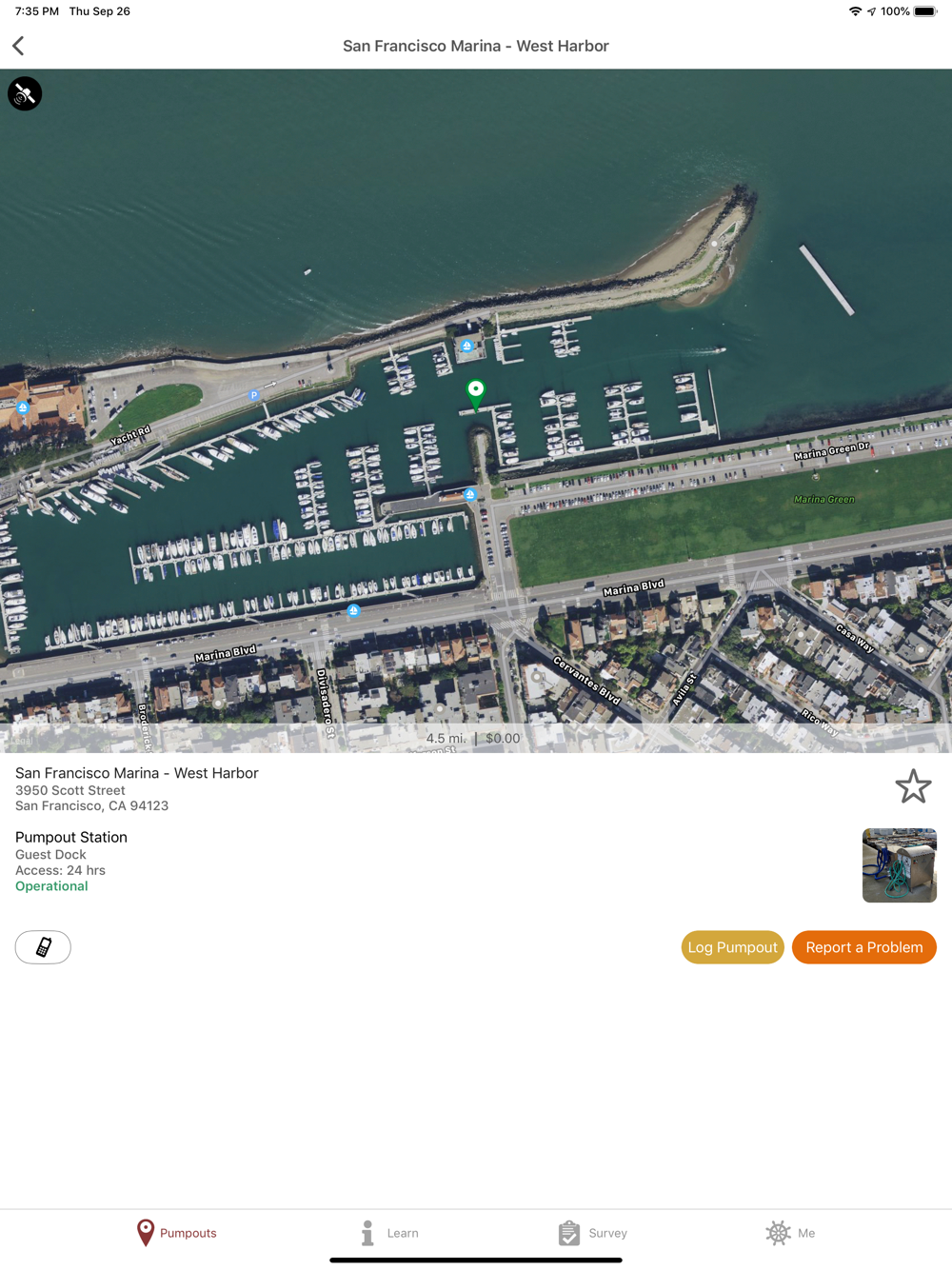This screenshot has width=952, height=1270.
Task: Open the Learn tab
Action: pyautogui.click(x=389, y=1233)
